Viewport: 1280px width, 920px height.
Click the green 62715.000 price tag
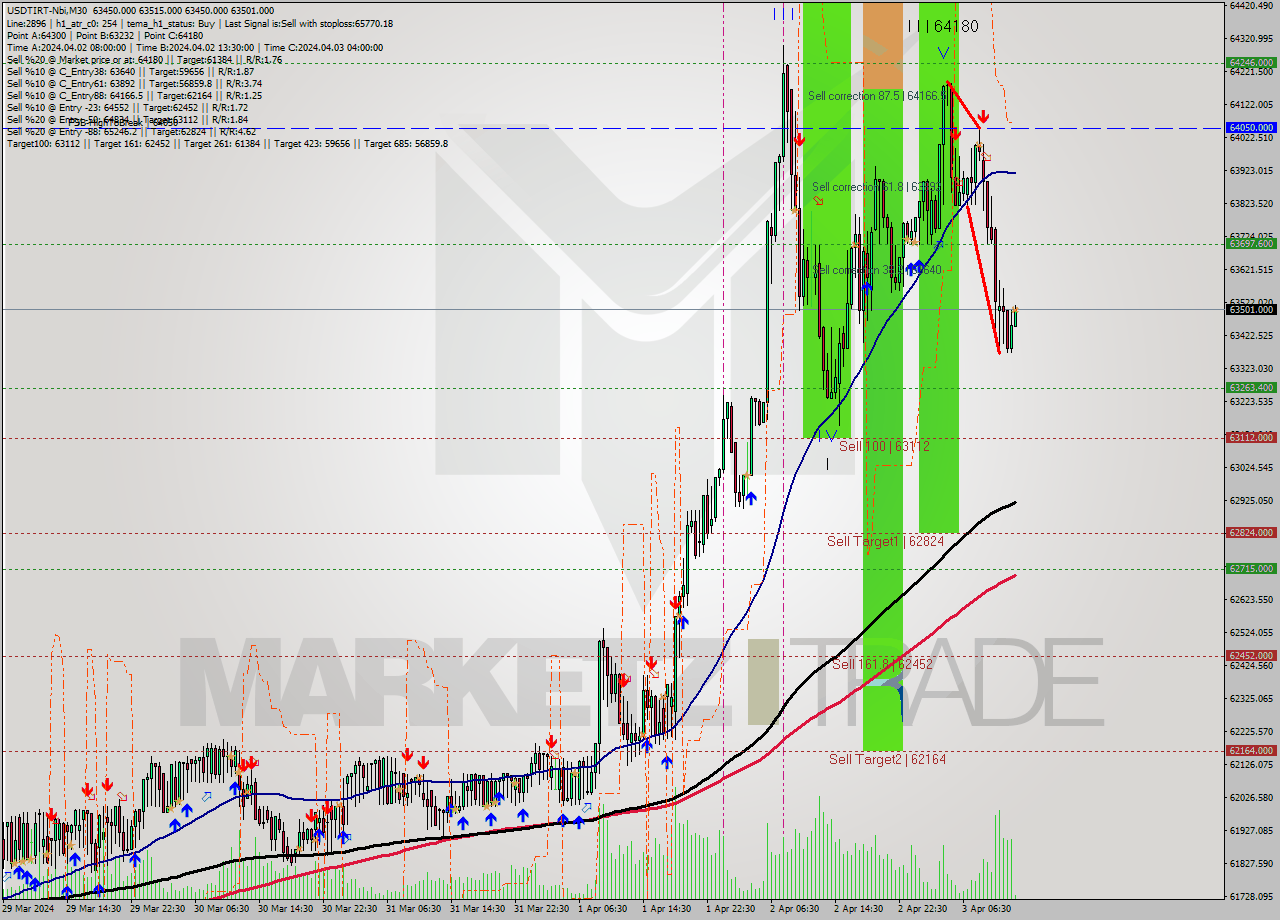tap(1250, 569)
